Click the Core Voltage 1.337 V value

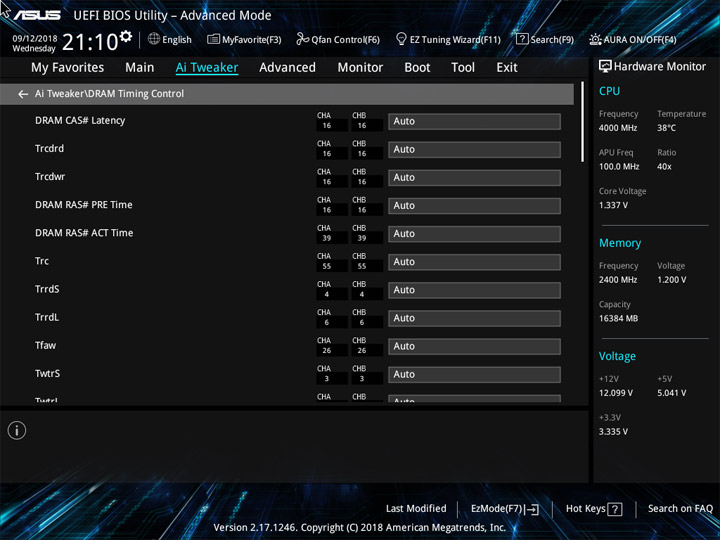coord(613,205)
